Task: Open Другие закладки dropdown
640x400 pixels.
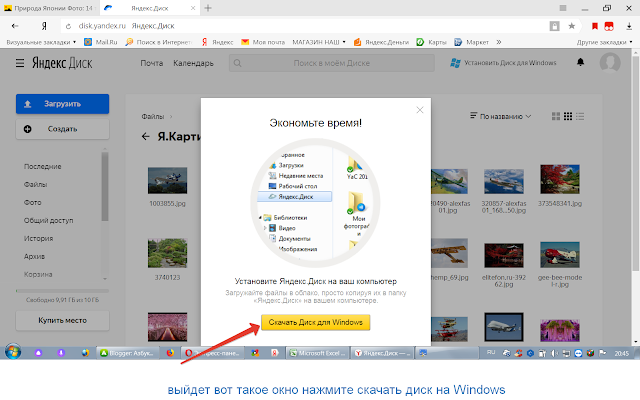Action: pos(604,42)
